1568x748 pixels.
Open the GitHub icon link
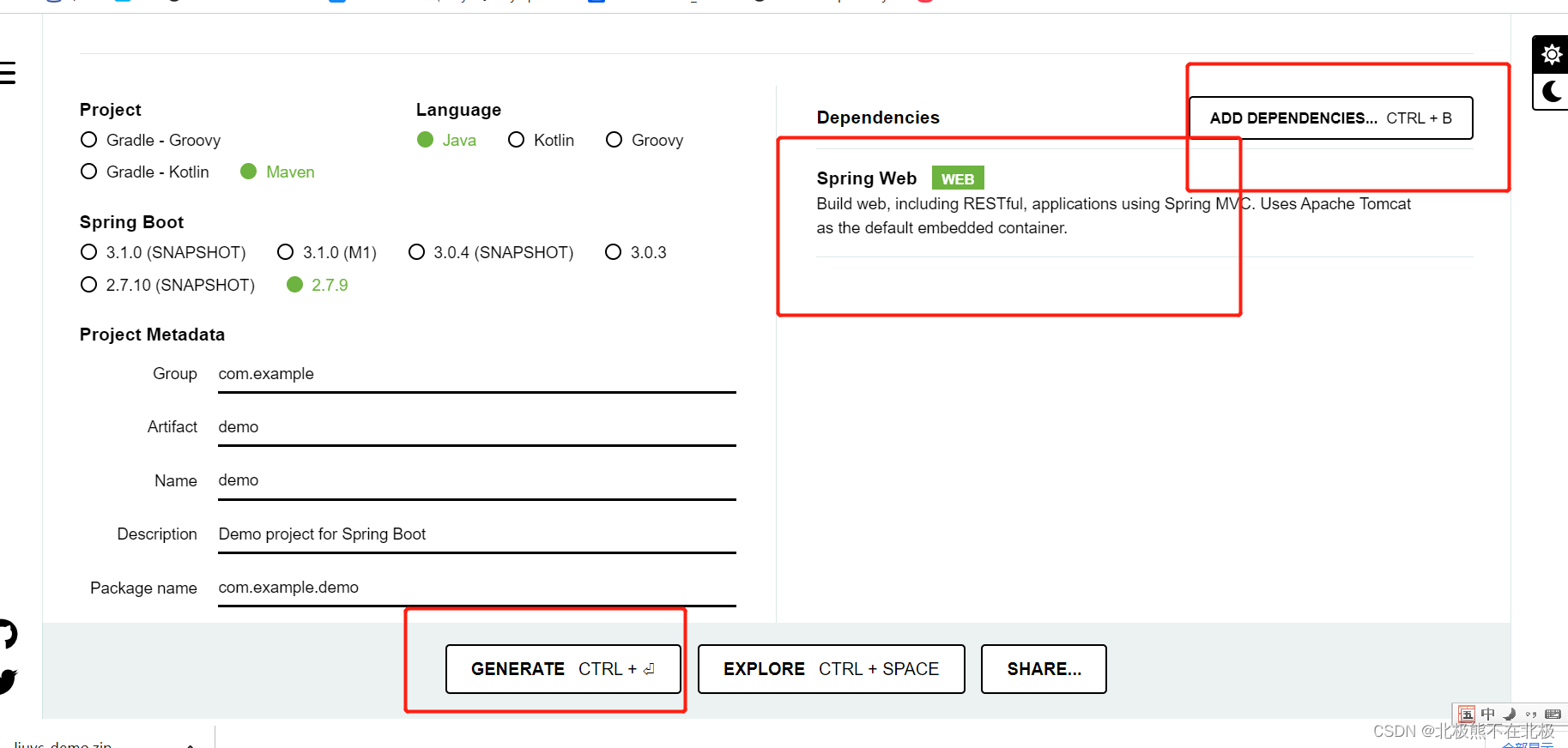click(8, 634)
